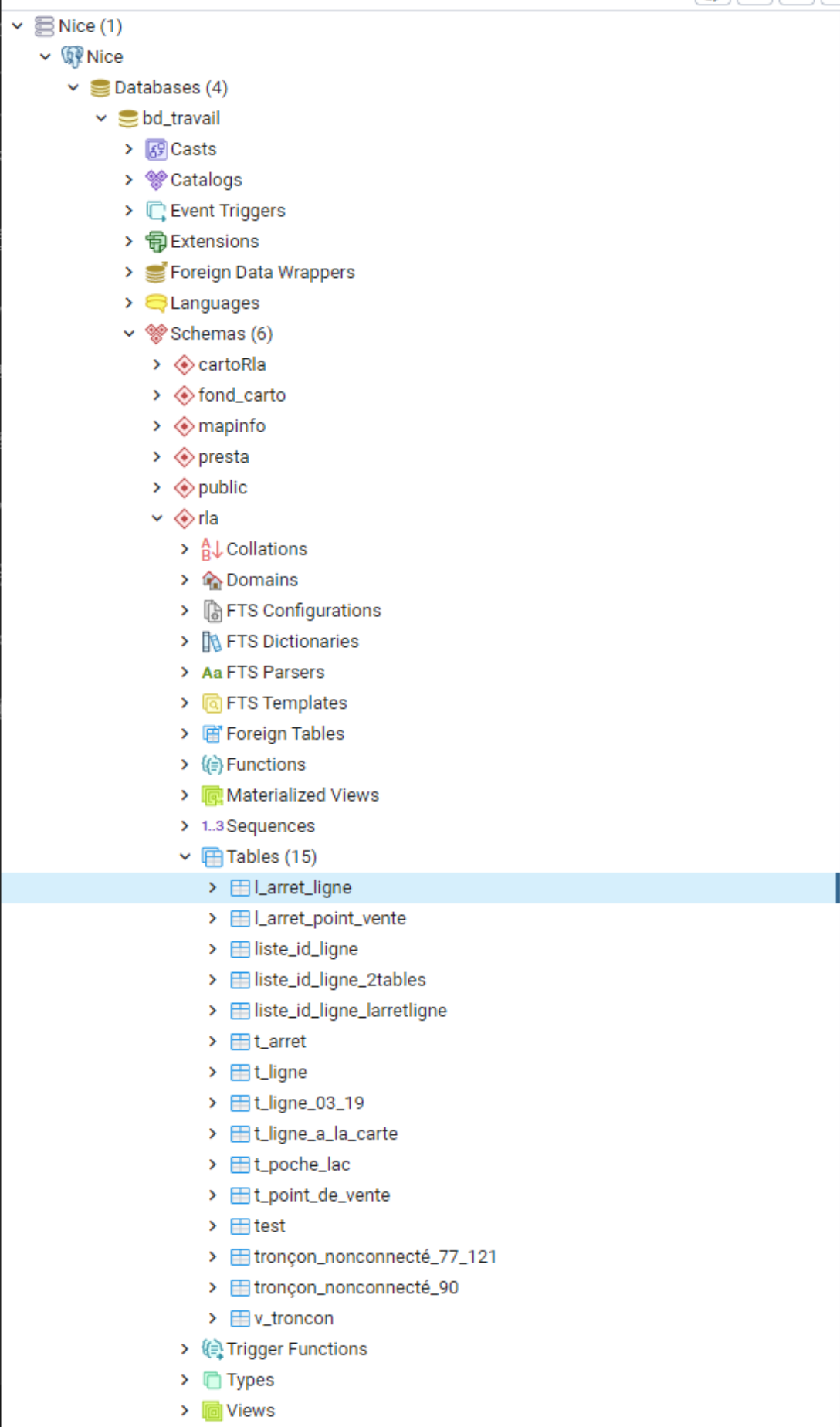Select the cartoRla schema
This screenshot has width=840, height=1427.
coord(232,364)
